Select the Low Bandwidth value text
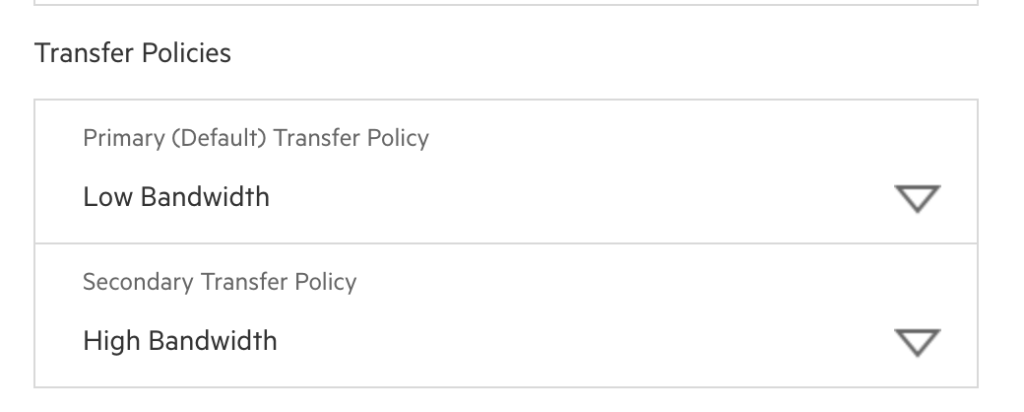The width and height of the screenshot is (1024, 412). click(176, 197)
